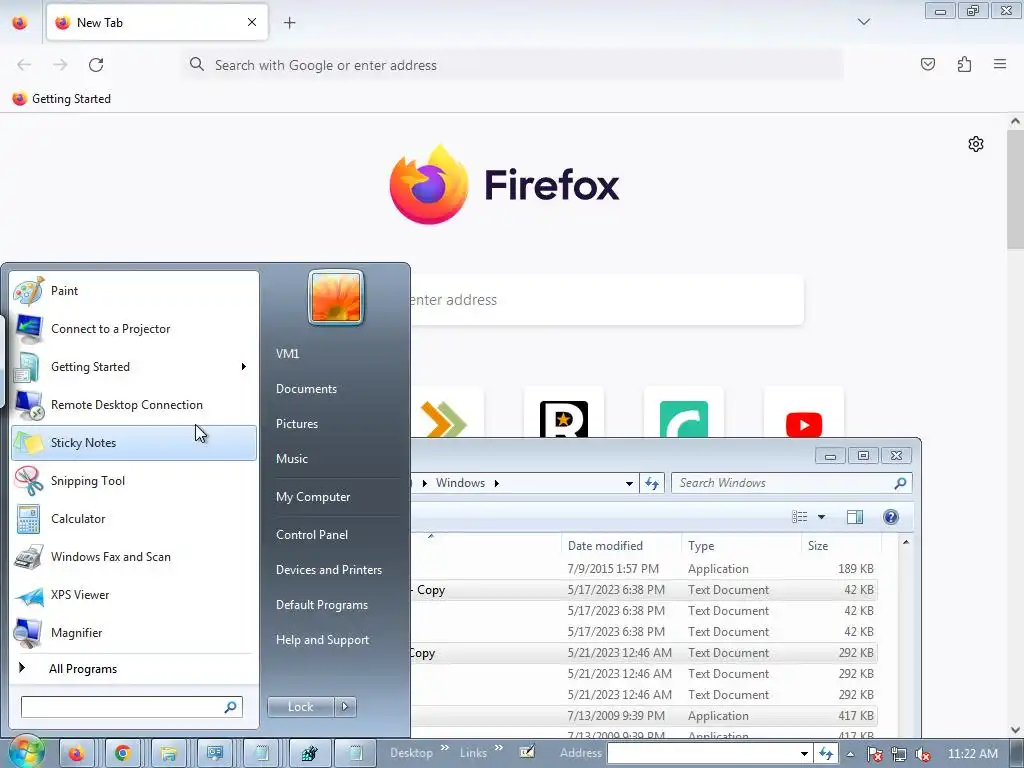The width and height of the screenshot is (1024, 768).
Task: Launch Calculator from Start menu
Action: [x=134, y=519]
